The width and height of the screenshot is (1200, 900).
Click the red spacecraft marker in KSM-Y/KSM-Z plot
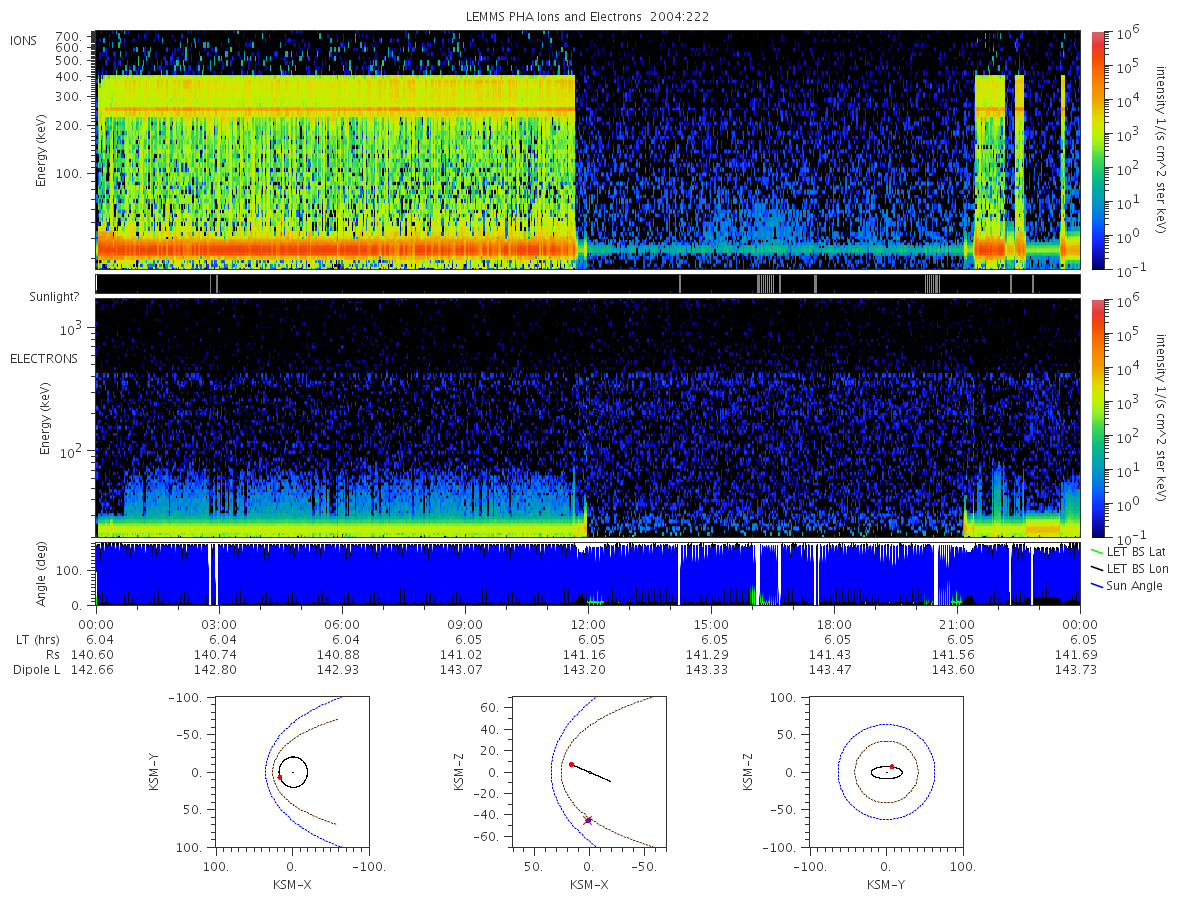[892, 767]
